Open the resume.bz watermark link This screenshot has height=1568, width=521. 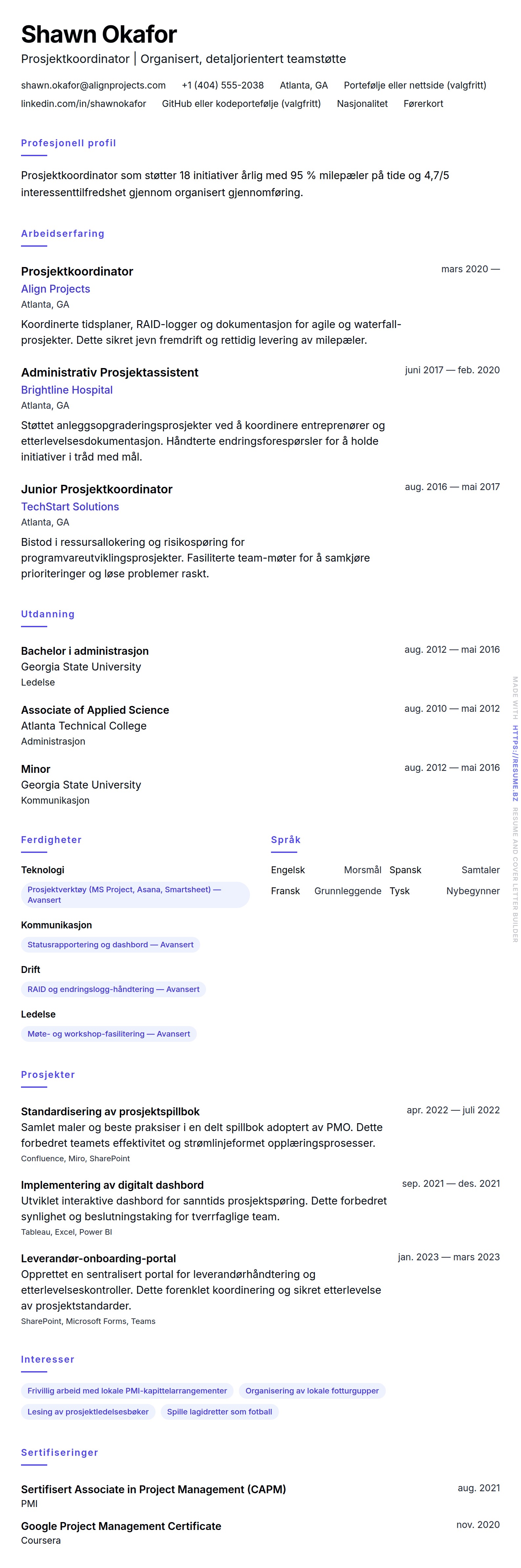click(515, 762)
